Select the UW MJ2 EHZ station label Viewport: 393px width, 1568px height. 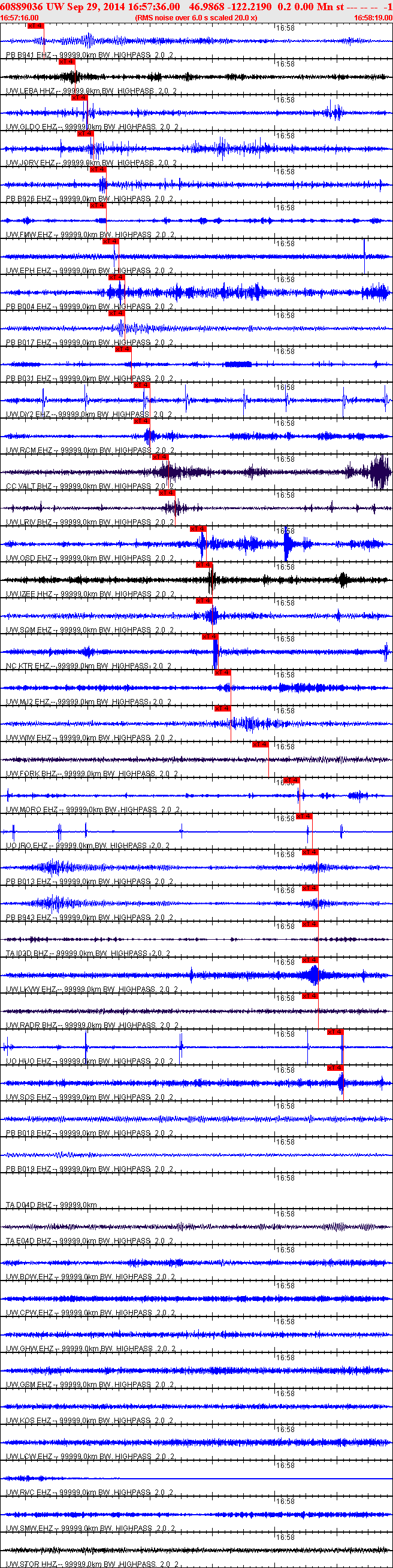[88, 701]
